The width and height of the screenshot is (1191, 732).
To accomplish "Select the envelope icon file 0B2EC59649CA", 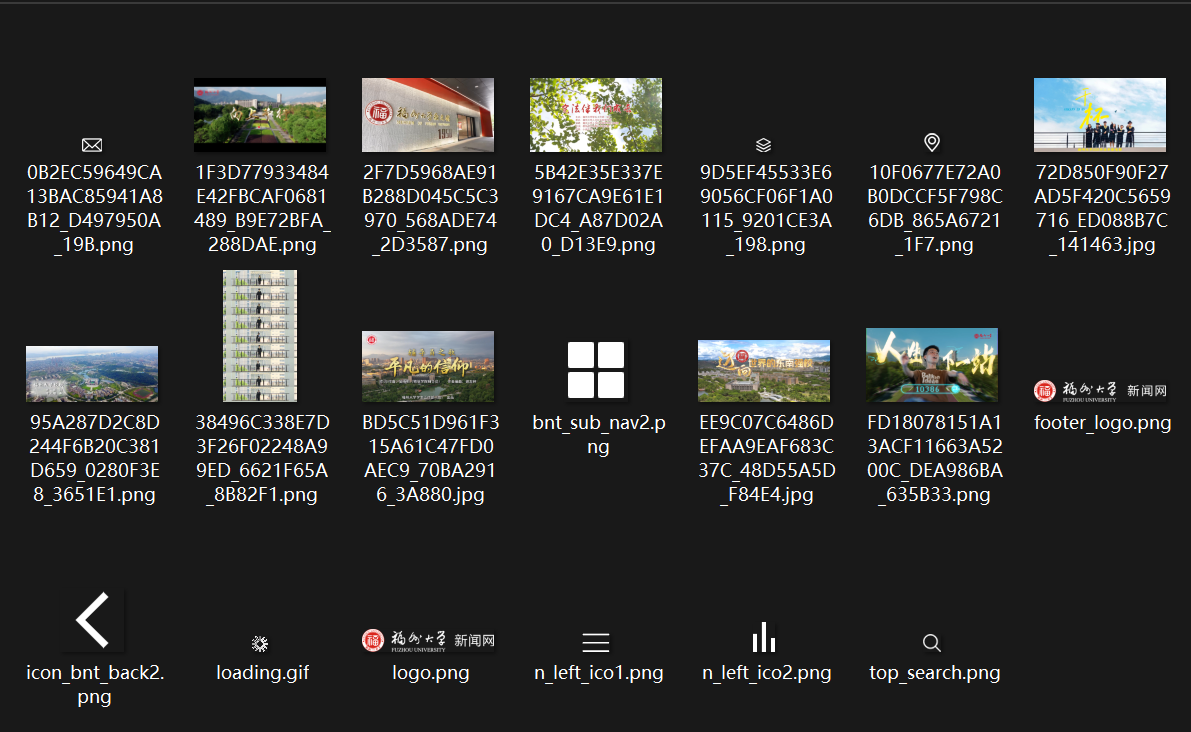I will pyautogui.click(x=92, y=145).
